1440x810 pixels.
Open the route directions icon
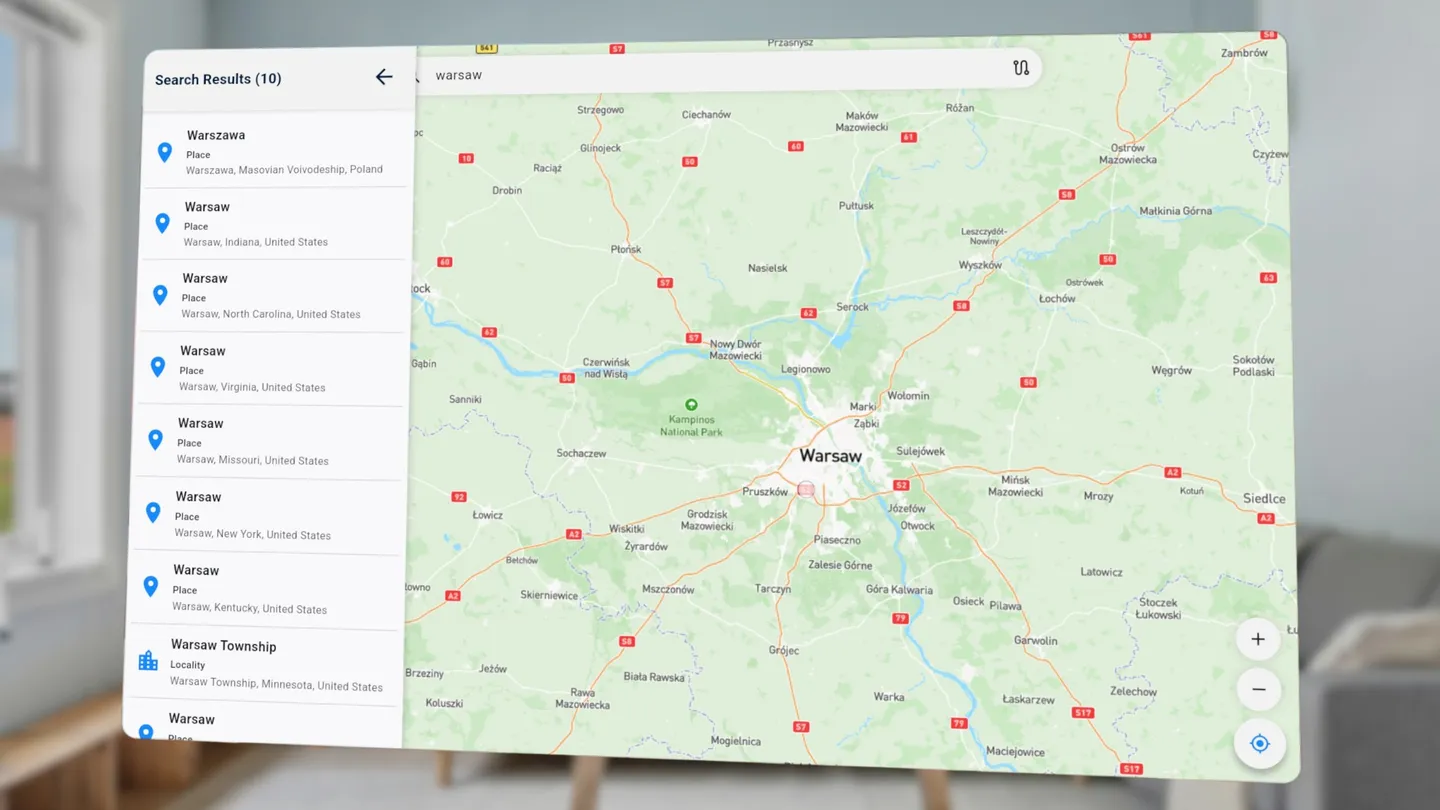tap(1020, 68)
